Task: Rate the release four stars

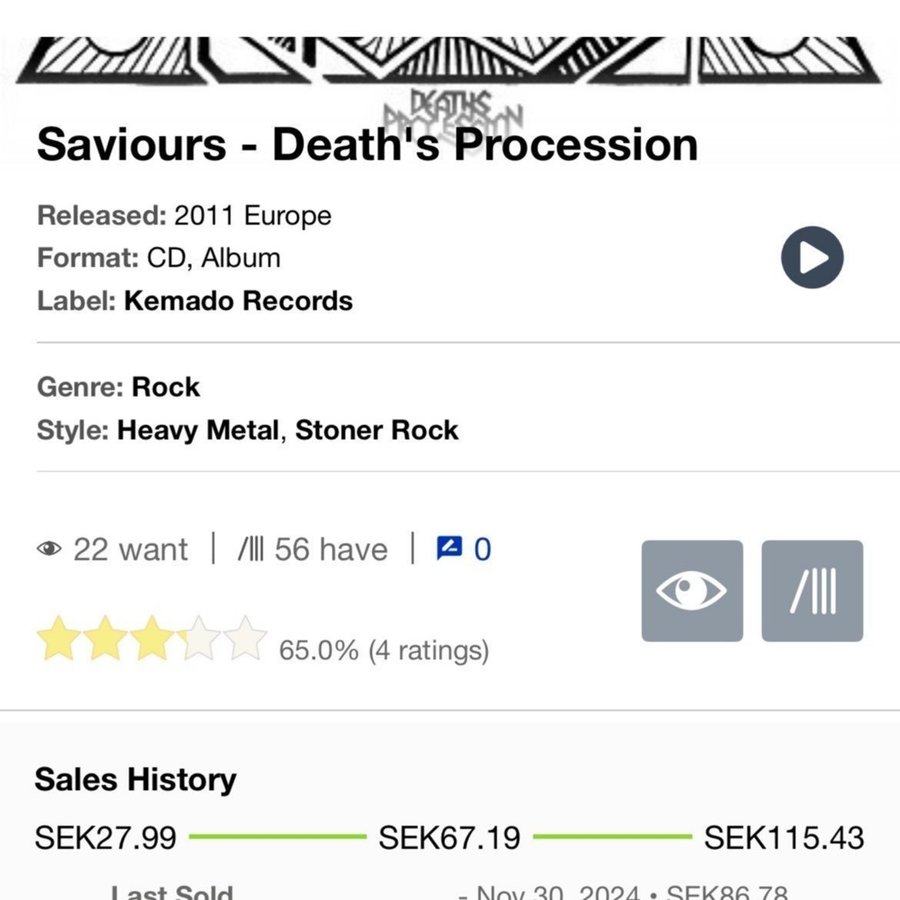Action: (x=199, y=639)
